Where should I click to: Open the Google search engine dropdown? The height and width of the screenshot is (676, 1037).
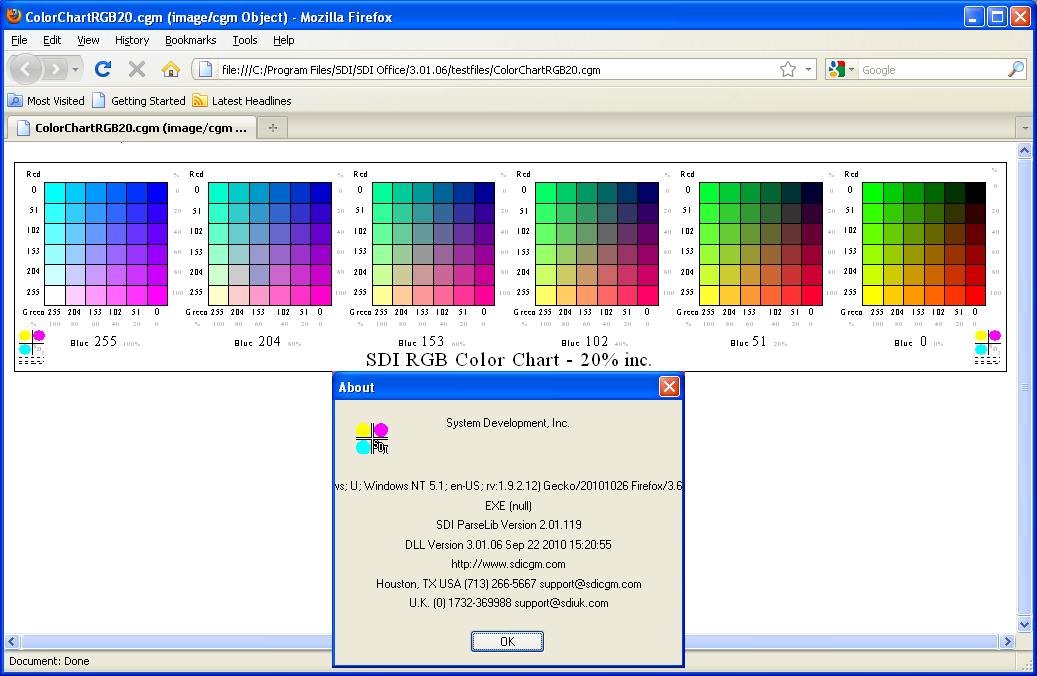[852, 69]
